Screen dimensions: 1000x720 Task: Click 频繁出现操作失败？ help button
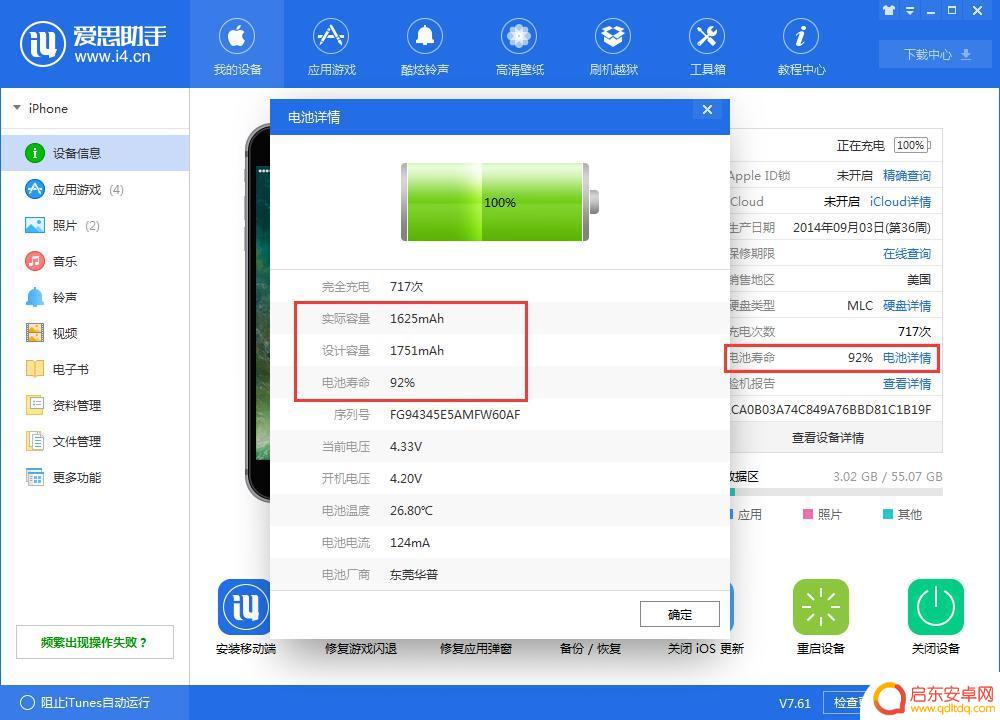click(x=94, y=642)
